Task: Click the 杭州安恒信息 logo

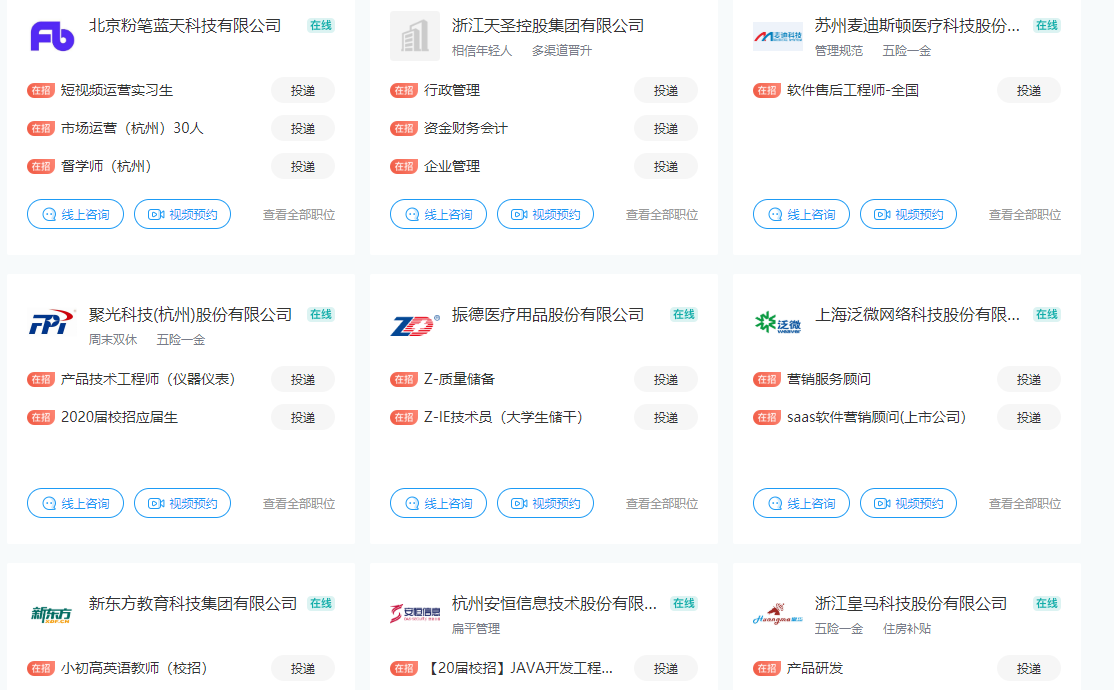Action: pyautogui.click(x=415, y=614)
